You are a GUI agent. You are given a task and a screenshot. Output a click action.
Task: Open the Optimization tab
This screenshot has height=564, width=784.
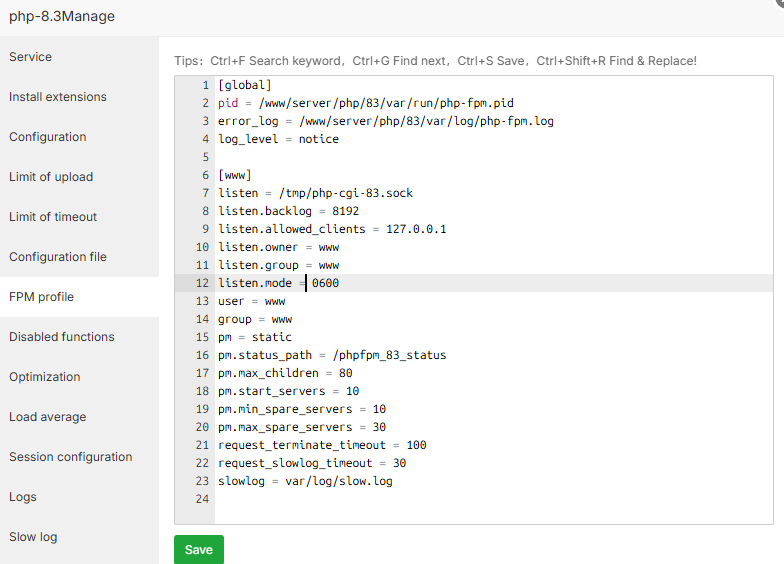click(x=45, y=377)
